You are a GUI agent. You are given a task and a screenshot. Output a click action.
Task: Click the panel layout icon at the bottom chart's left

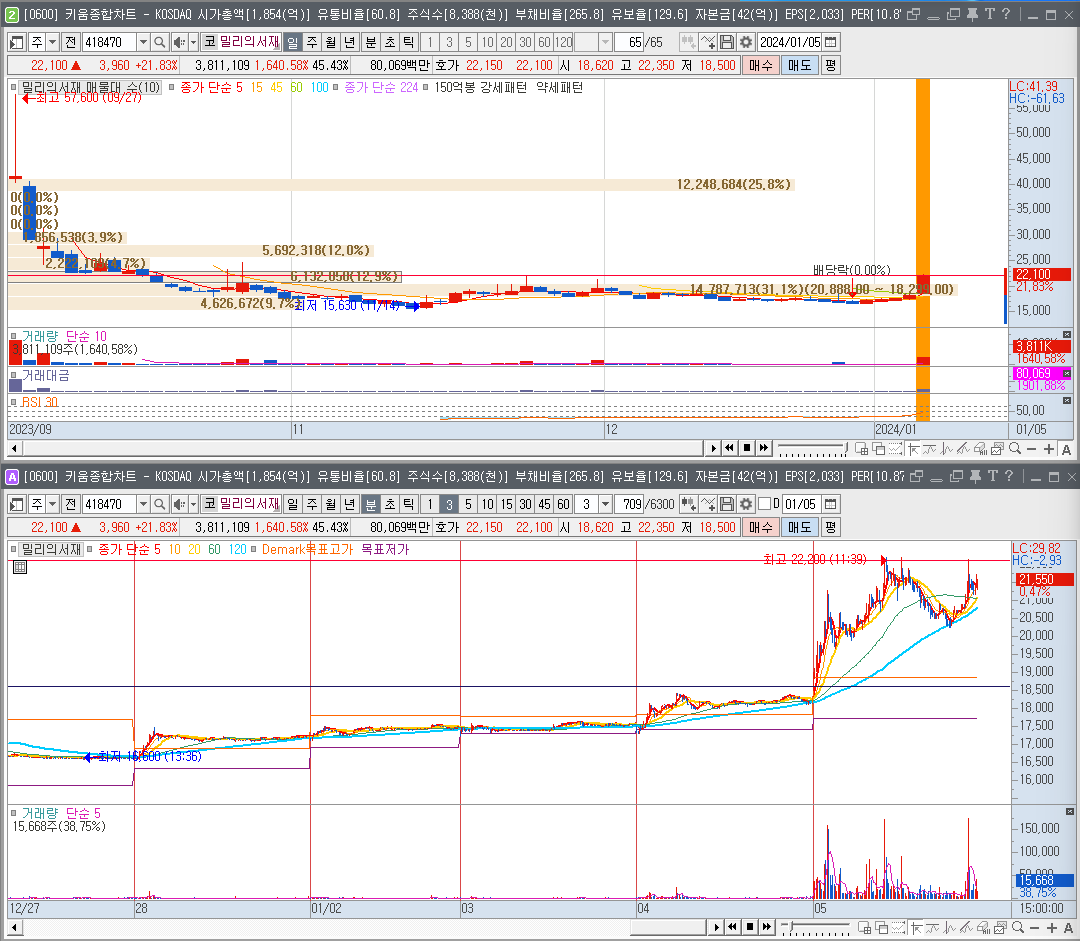click(x=17, y=504)
